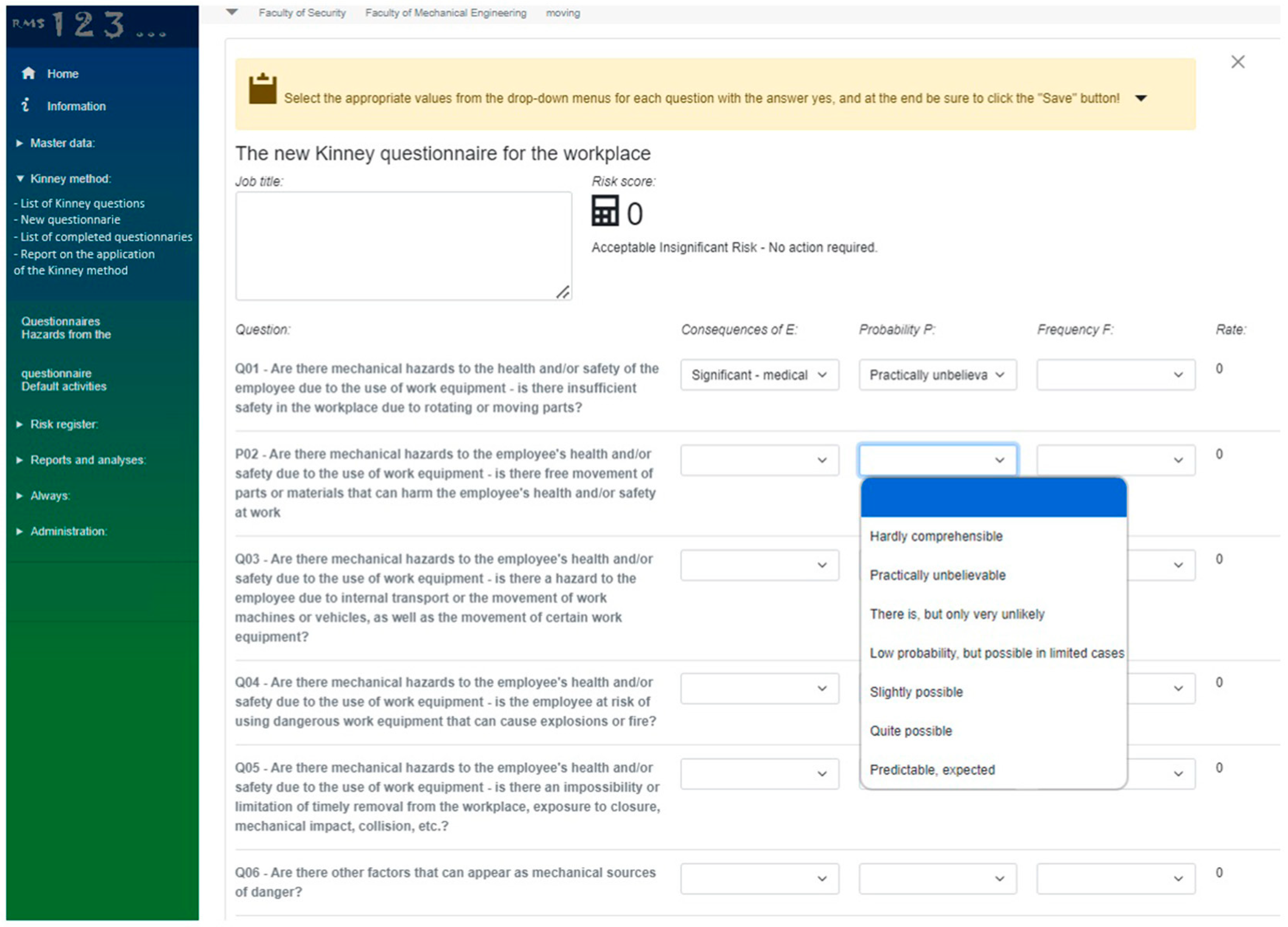This screenshot has width=1288, height=927.
Task: Open the Q01 Frequency F dropdown
Action: [x=1115, y=375]
